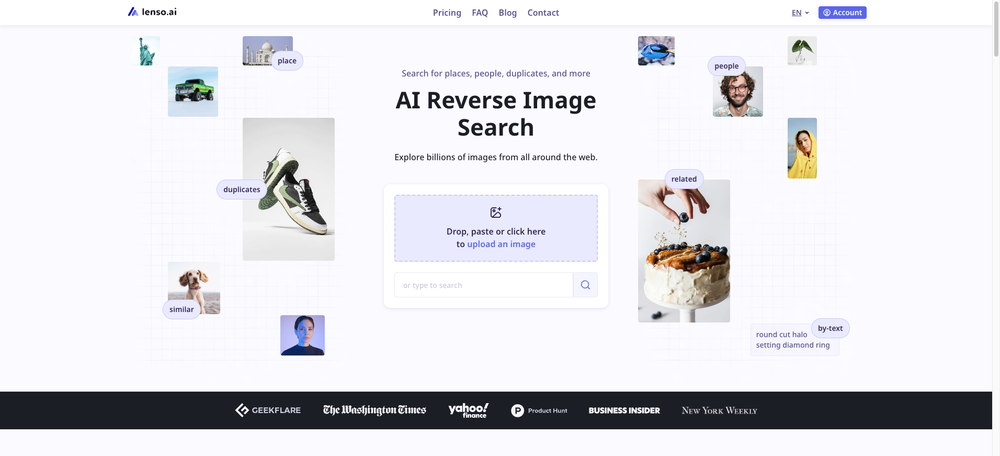
Task: Click The Washington Times logo
Action: click(374, 410)
